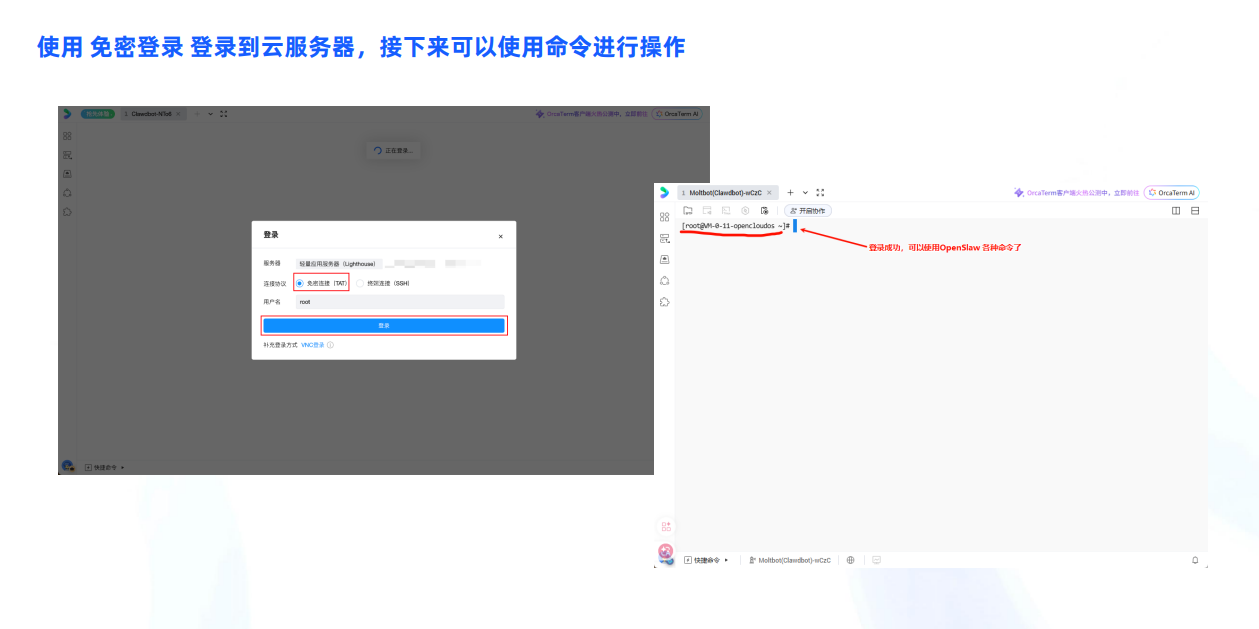Click the 轻量应用服务器 (Lighthouse) server field
1259x629 pixels.
point(338,264)
